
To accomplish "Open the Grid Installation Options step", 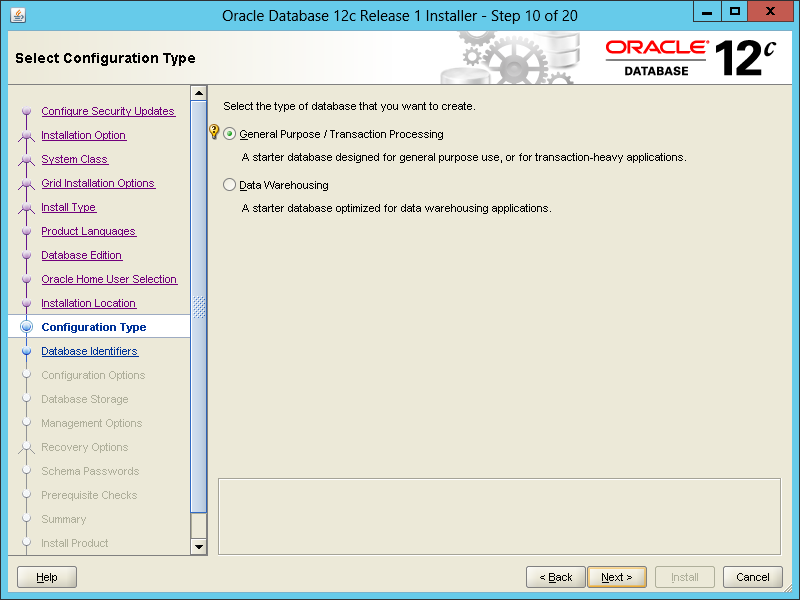I will pos(98,183).
